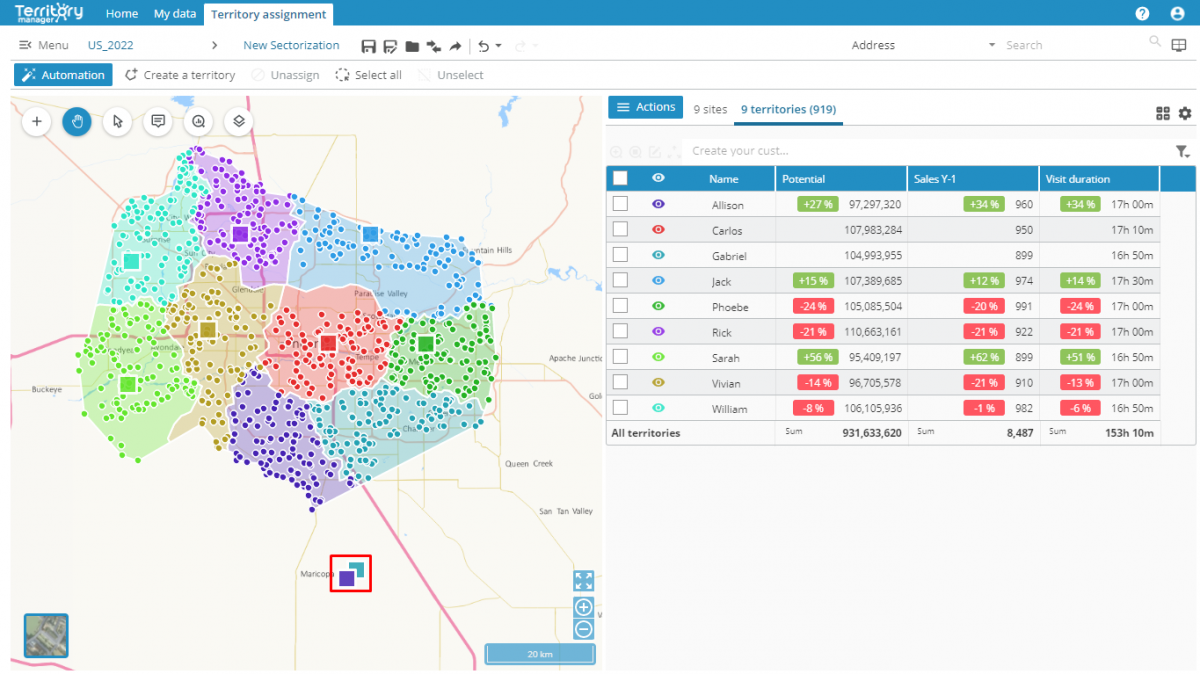Open the Address search type dropdown
This screenshot has height=674, width=1200.
[x=991, y=46]
